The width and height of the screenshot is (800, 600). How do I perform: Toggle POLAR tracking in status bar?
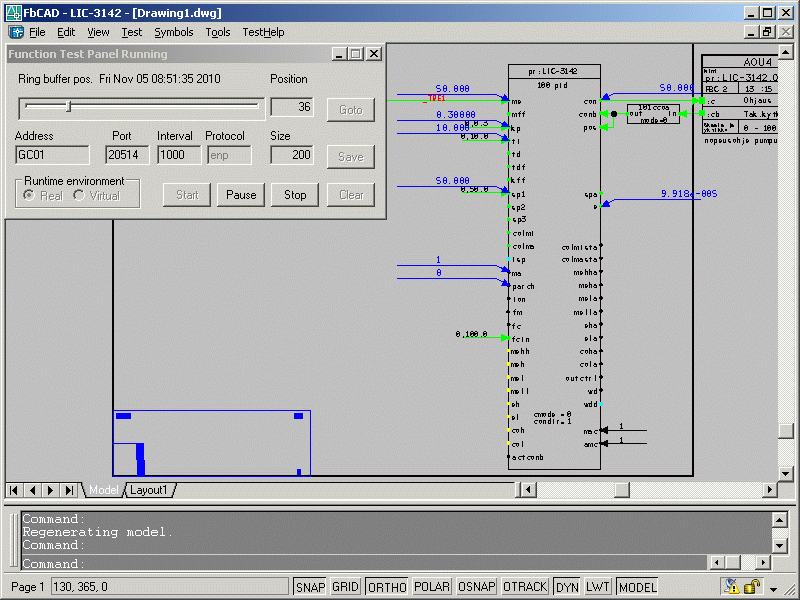[432, 587]
